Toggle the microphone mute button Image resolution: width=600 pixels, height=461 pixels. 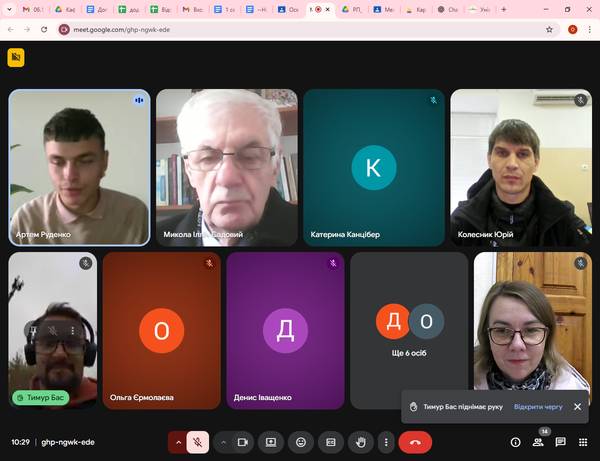point(199,442)
